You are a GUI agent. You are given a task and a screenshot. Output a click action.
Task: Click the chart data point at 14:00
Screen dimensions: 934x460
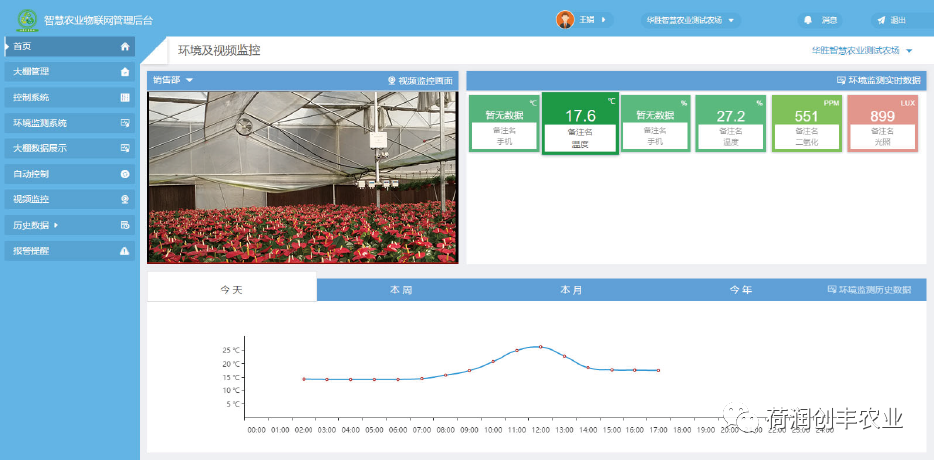click(x=587, y=368)
